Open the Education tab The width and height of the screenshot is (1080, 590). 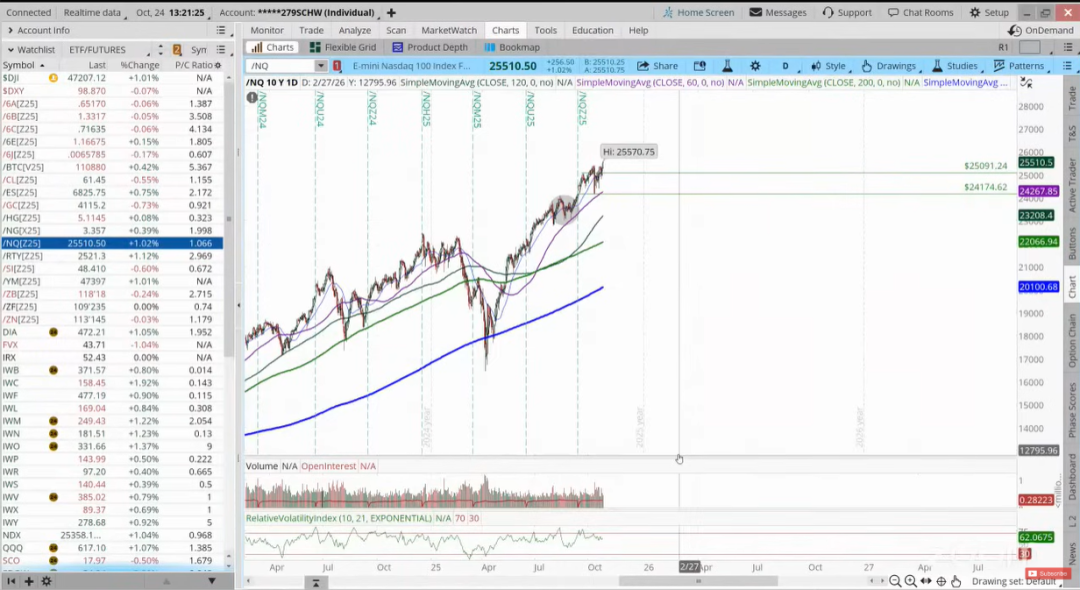[592, 30]
